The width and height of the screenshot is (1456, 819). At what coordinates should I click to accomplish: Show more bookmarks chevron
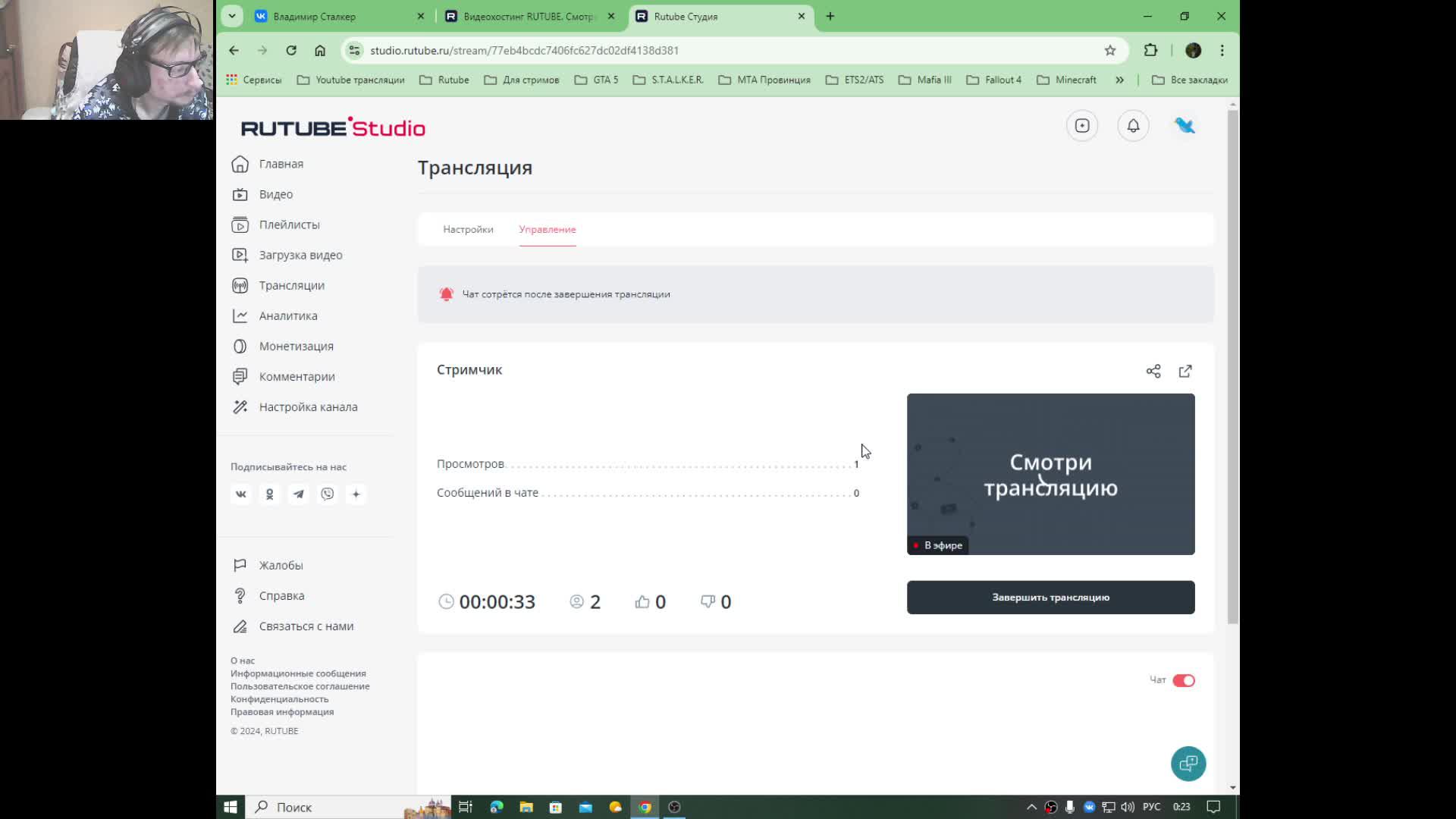1119,80
